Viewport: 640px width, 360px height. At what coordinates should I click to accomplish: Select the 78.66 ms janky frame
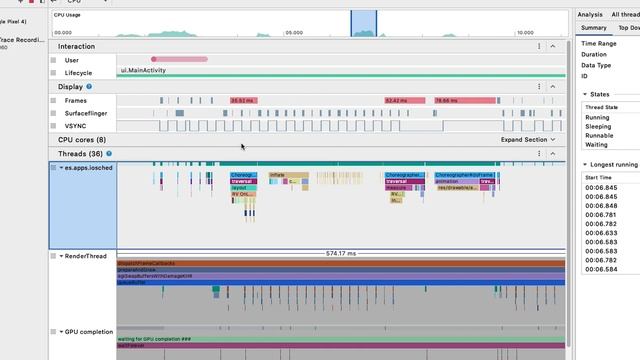click(465, 100)
